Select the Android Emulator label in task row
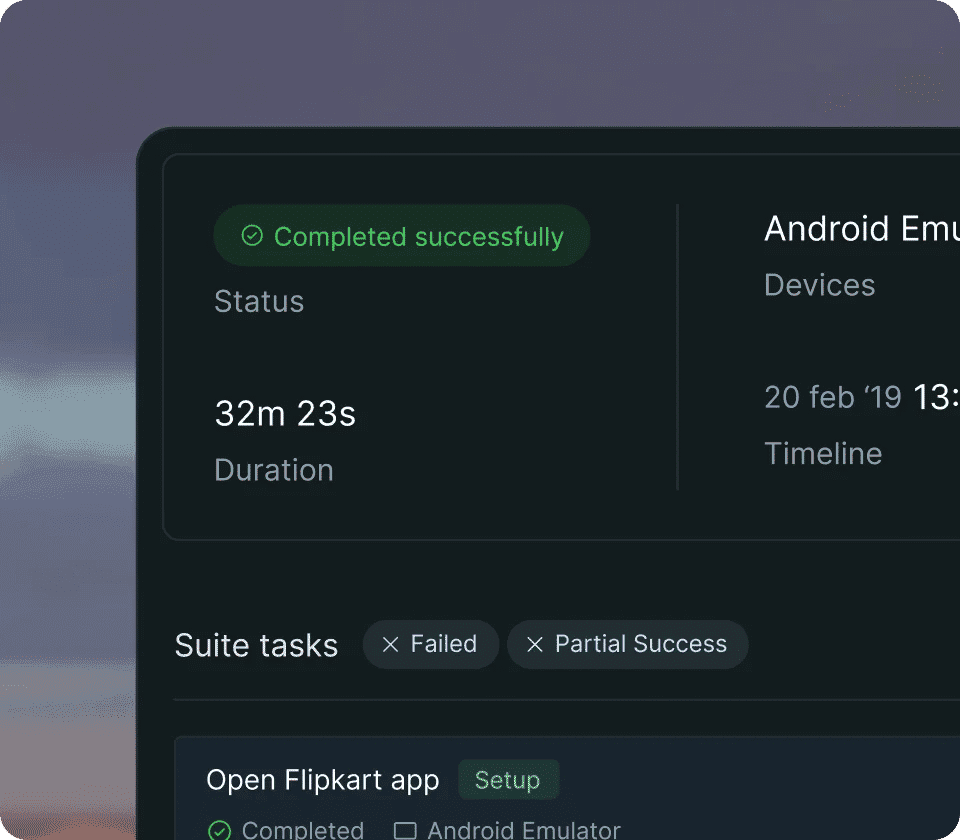This screenshot has height=840, width=960. 523,830
